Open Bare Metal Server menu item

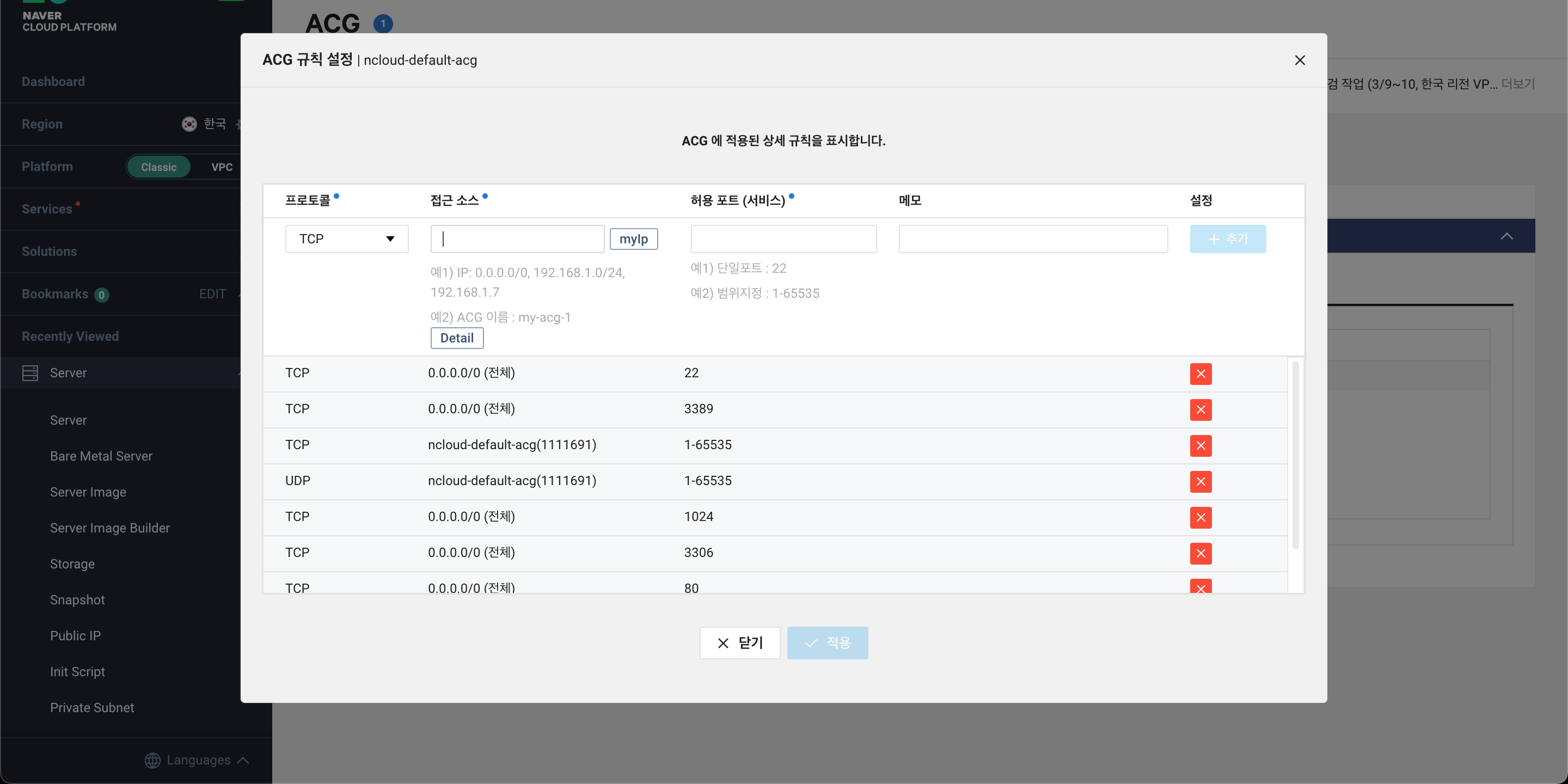pos(101,456)
